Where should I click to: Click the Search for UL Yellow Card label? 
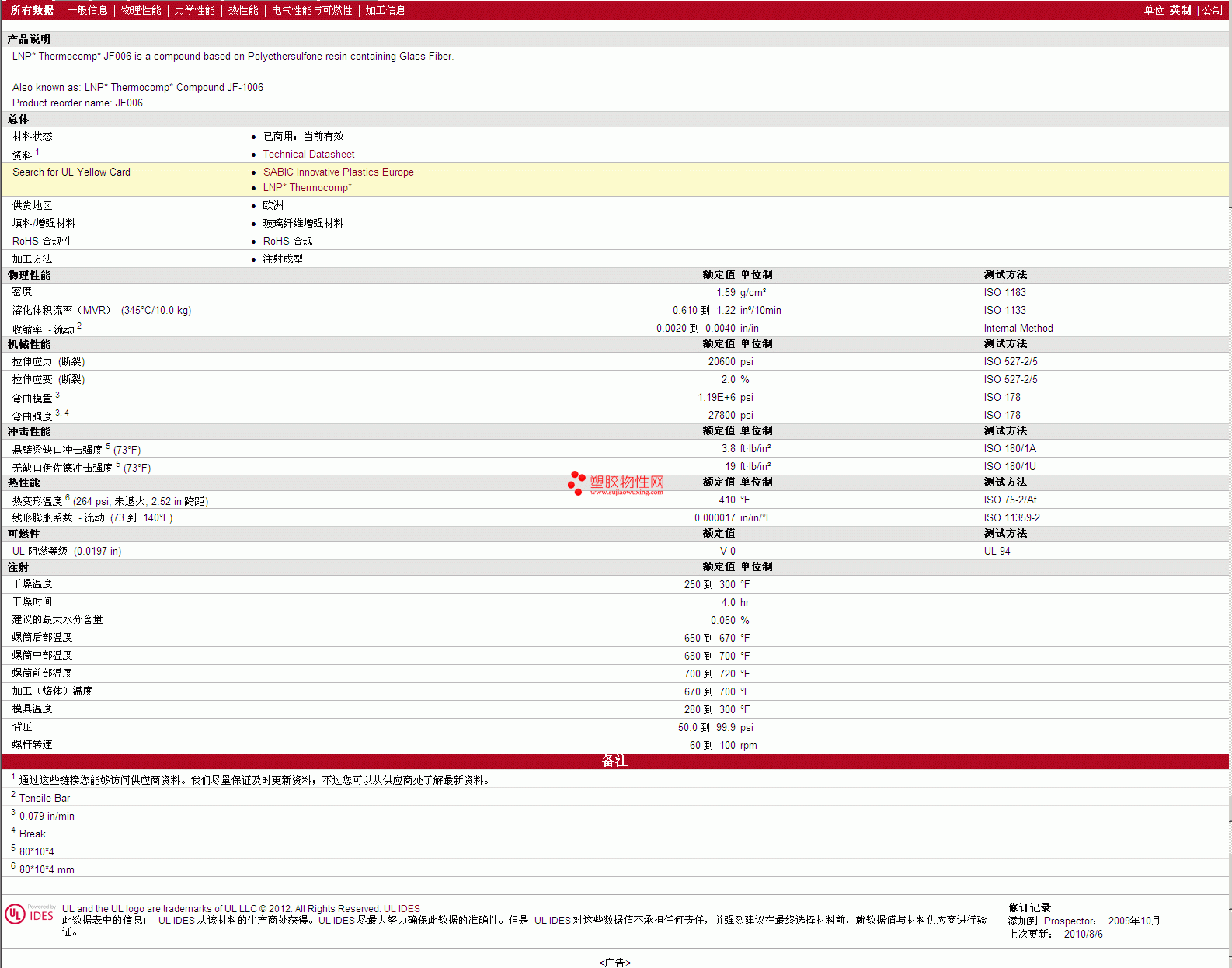[71, 172]
